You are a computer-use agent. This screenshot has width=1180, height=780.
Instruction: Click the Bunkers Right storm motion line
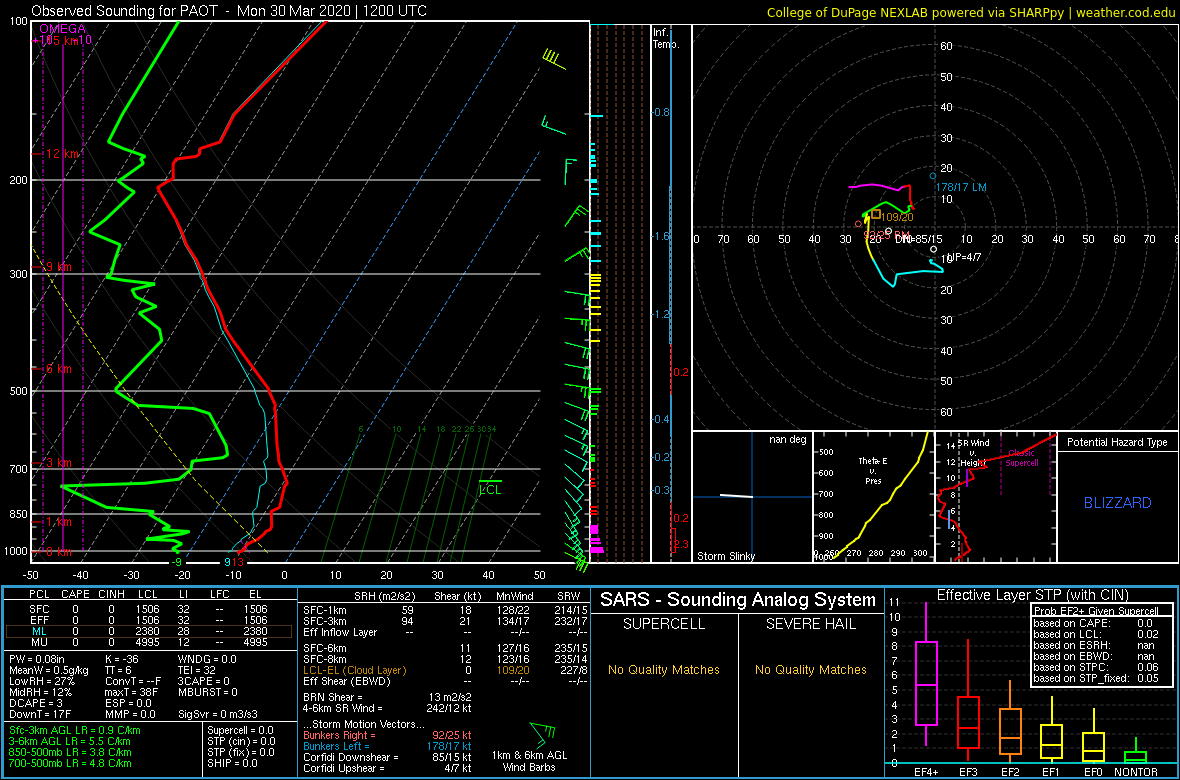click(x=388, y=735)
